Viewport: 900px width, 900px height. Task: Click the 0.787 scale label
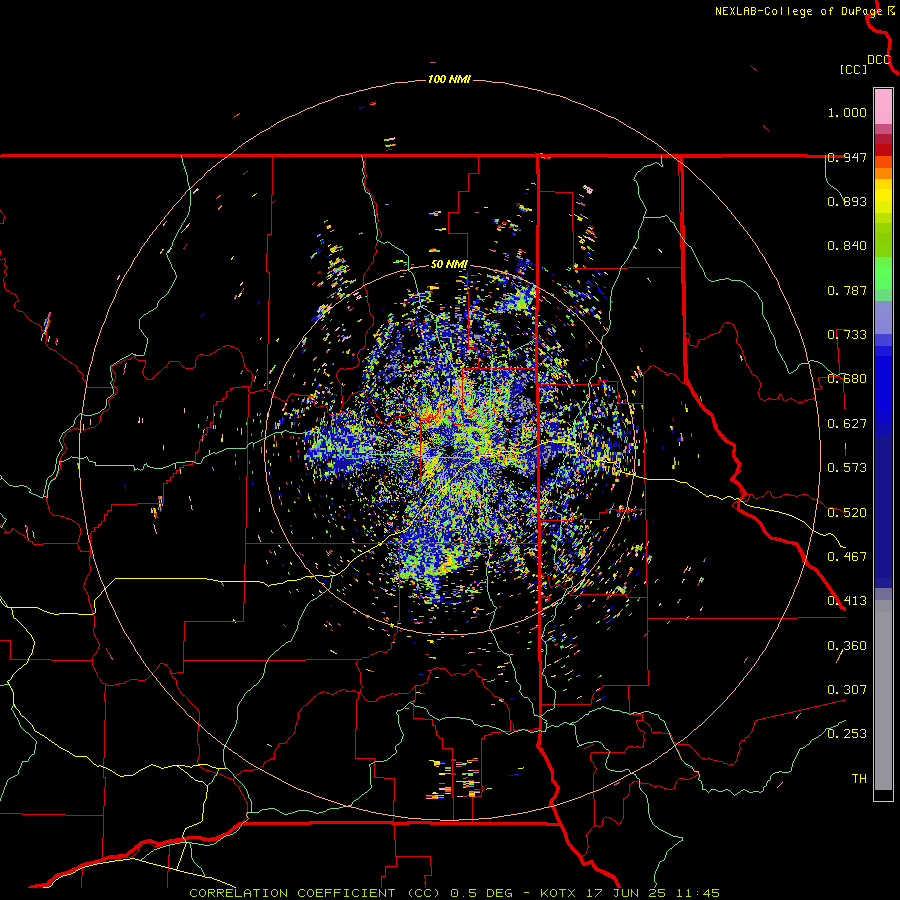pos(847,290)
